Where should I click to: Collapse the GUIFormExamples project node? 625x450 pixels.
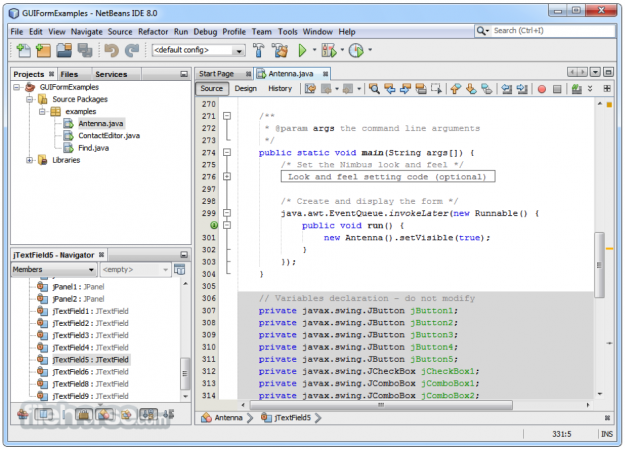16,87
